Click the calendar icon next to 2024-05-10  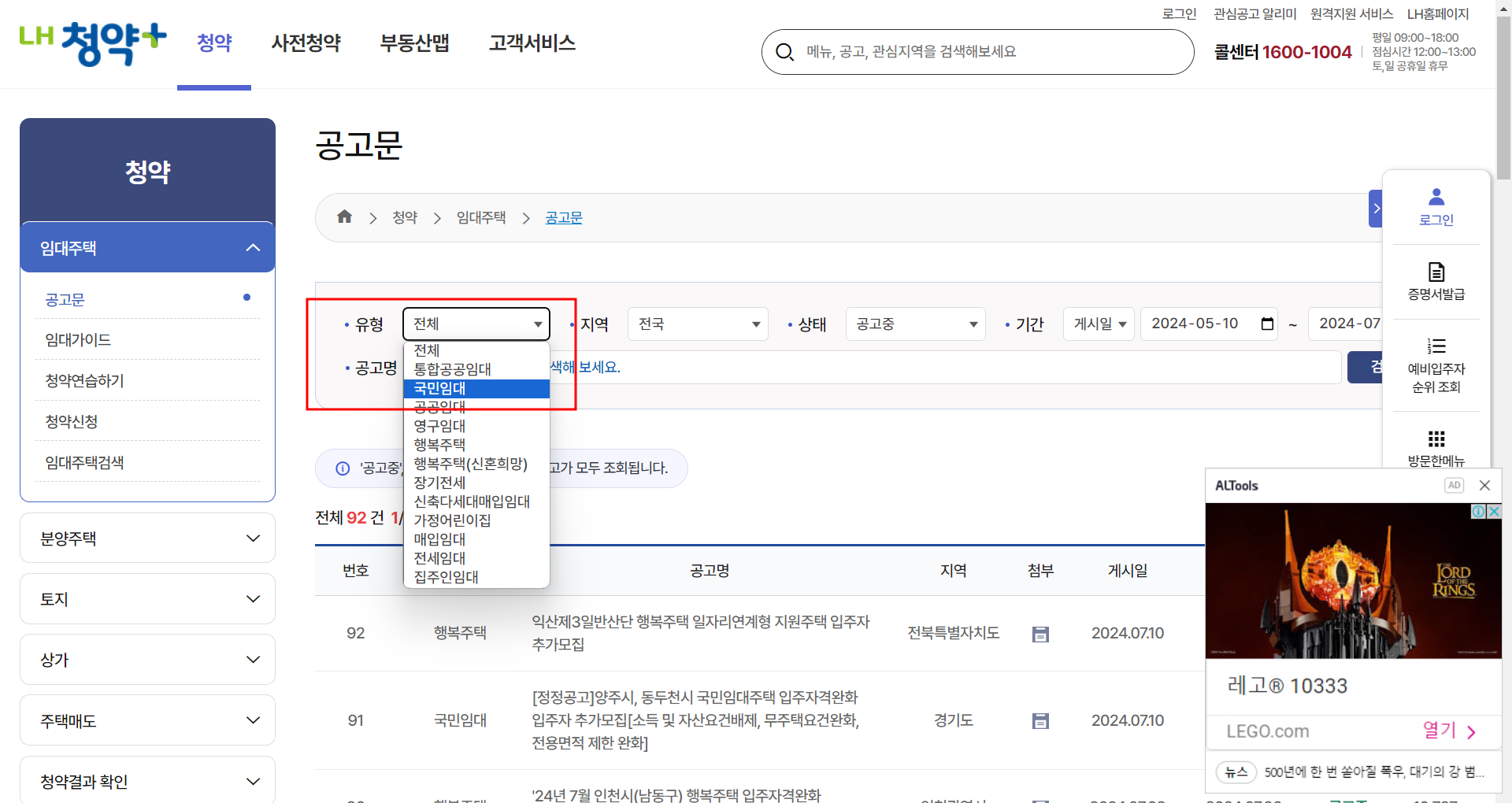(x=1267, y=324)
